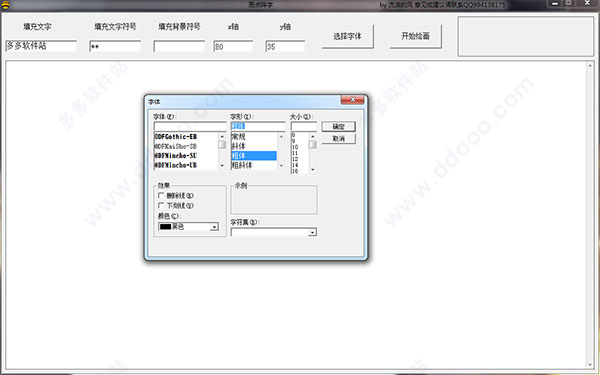Open the 字符集 character set dropdown
The image size is (600, 375).
pos(313,232)
